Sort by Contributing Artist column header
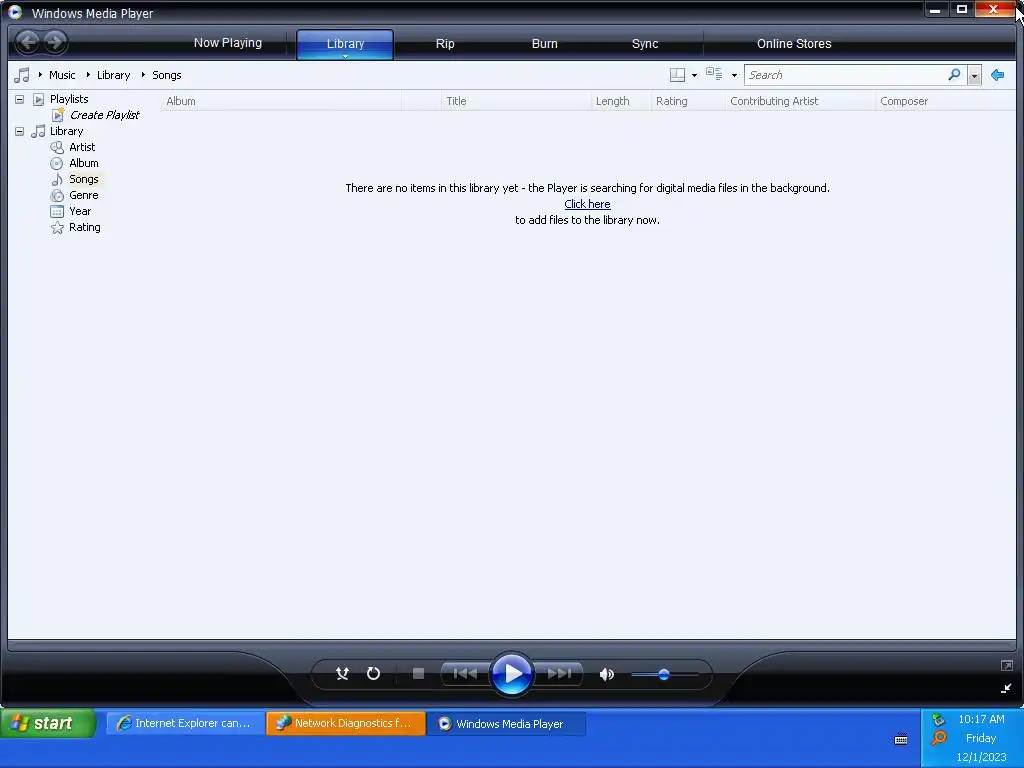Image resolution: width=1024 pixels, height=768 pixels. [800, 101]
